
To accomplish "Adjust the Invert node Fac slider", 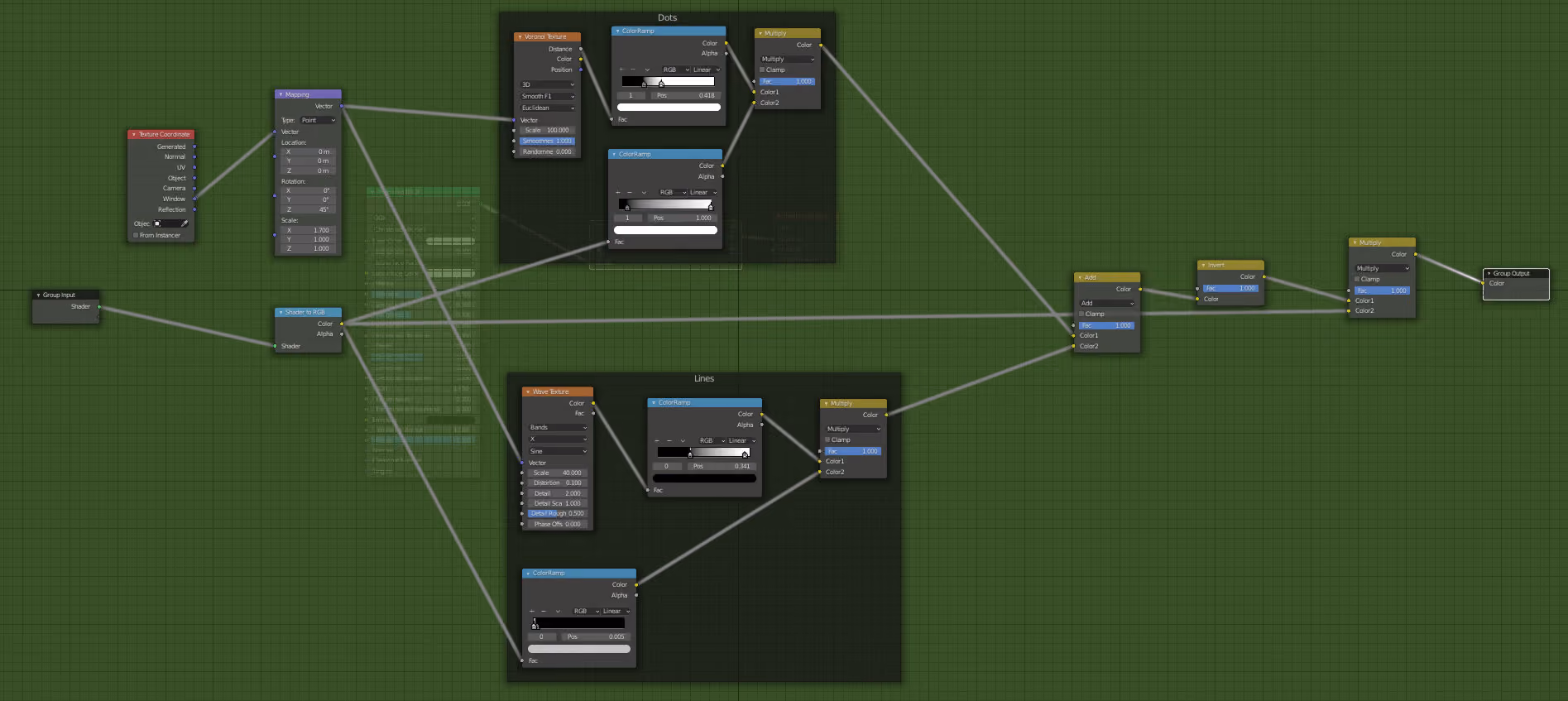I will 1230,288.
